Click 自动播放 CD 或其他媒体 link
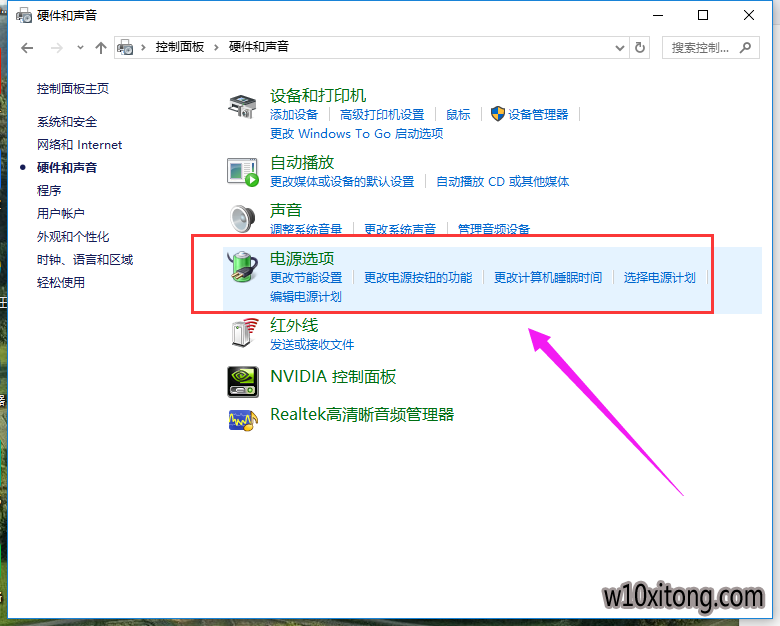 click(x=502, y=182)
